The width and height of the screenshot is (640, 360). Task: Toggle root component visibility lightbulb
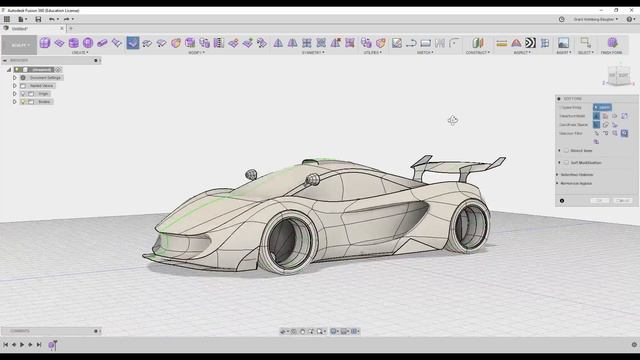click(17, 70)
